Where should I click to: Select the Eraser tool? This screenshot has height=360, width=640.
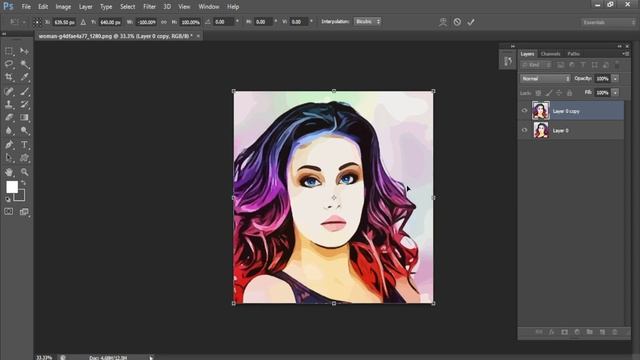click(x=9, y=118)
